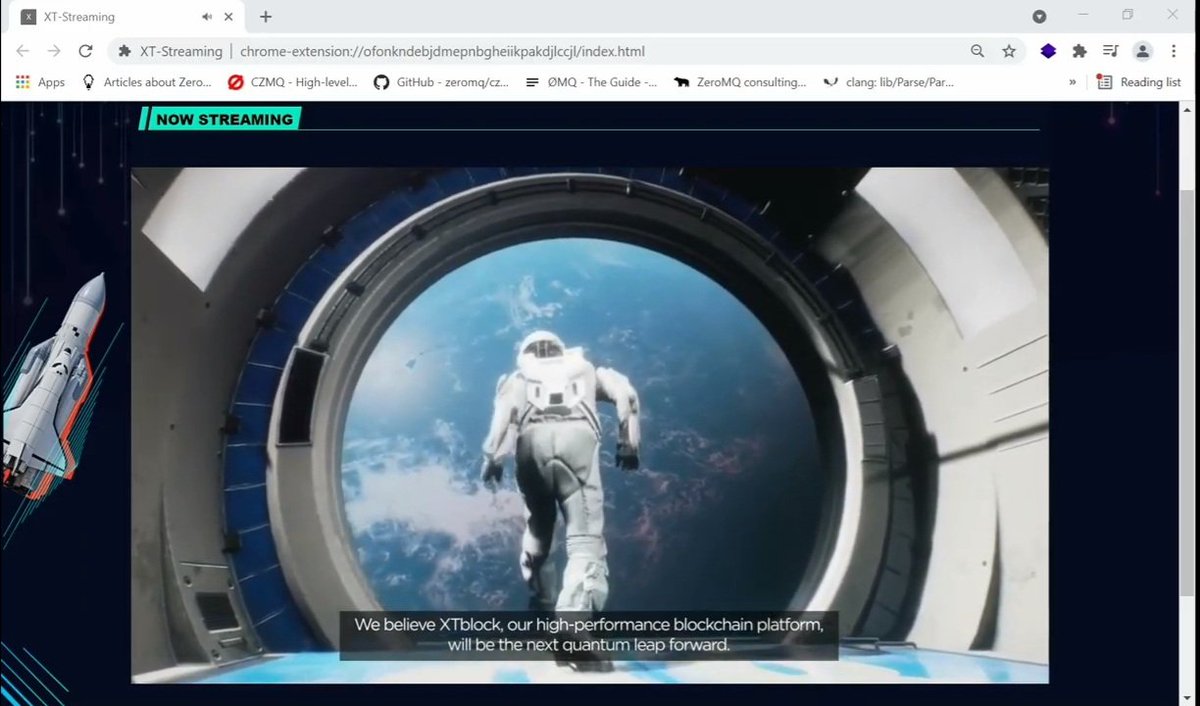1200x706 pixels.
Task: Open the 'ØMQ - The Guide' bookmark
Action: tap(592, 82)
